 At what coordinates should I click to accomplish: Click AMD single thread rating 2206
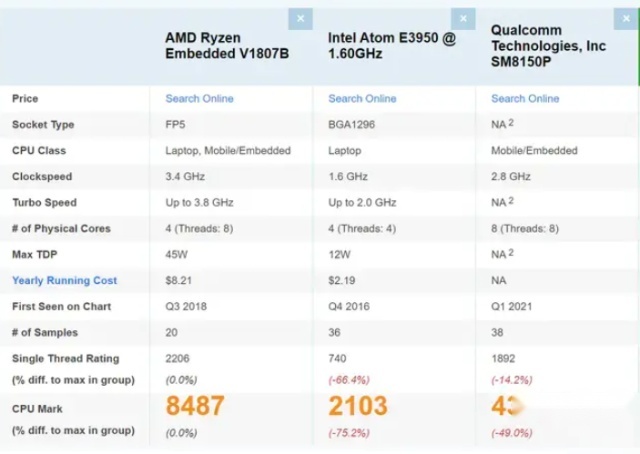coord(177,358)
